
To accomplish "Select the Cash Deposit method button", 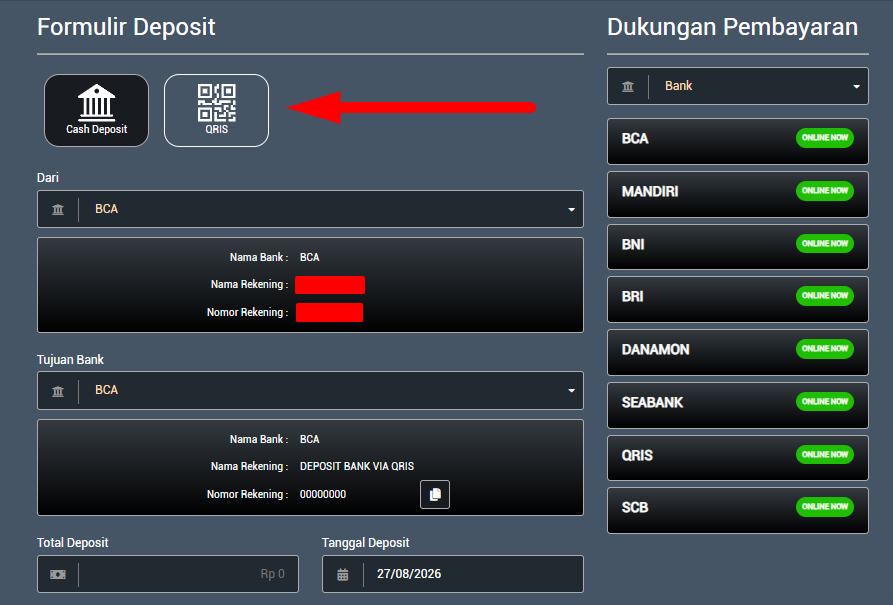I will pyautogui.click(x=96, y=111).
